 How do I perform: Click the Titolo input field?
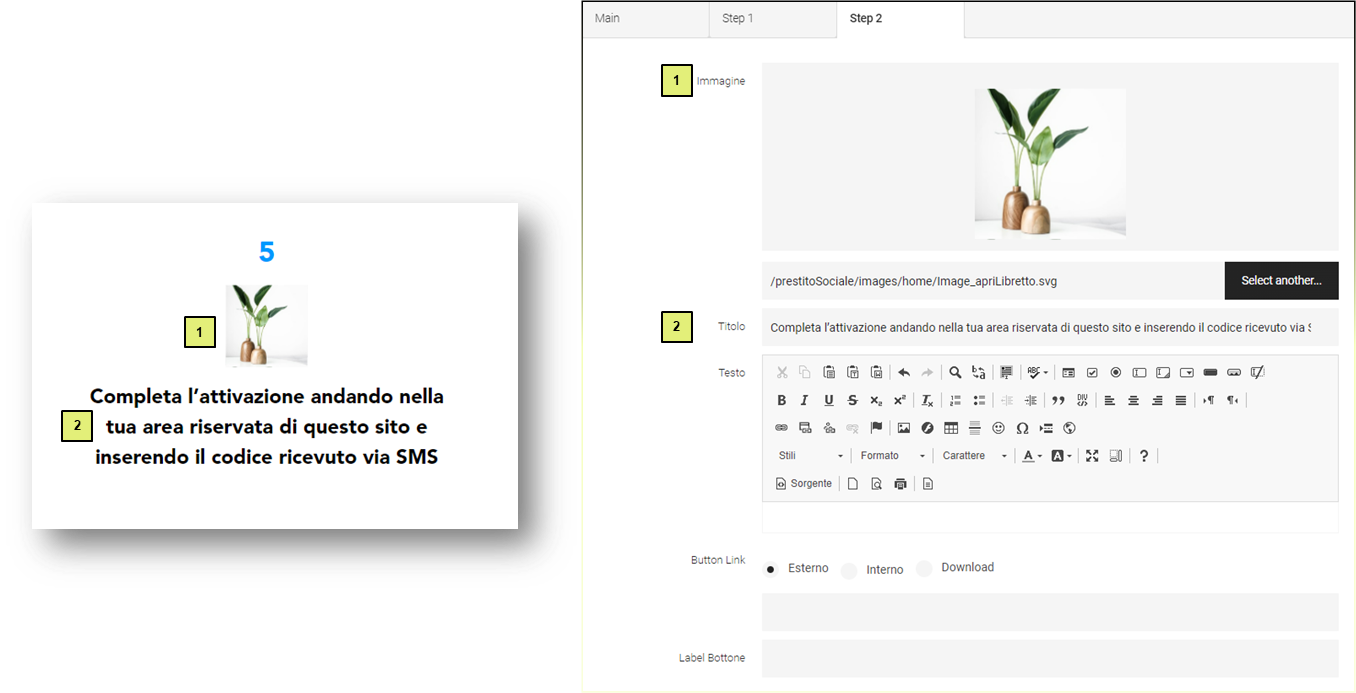pyautogui.click(x=1050, y=327)
